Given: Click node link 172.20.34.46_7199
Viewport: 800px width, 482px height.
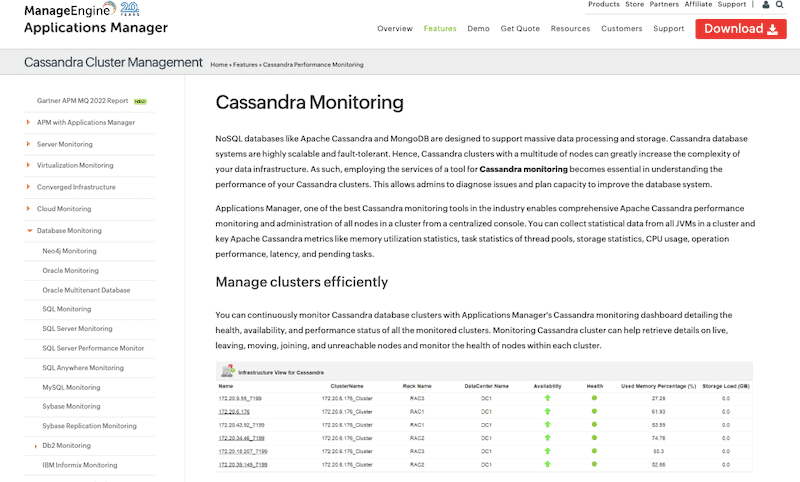Looking at the screenshot, I should [241, 438].
